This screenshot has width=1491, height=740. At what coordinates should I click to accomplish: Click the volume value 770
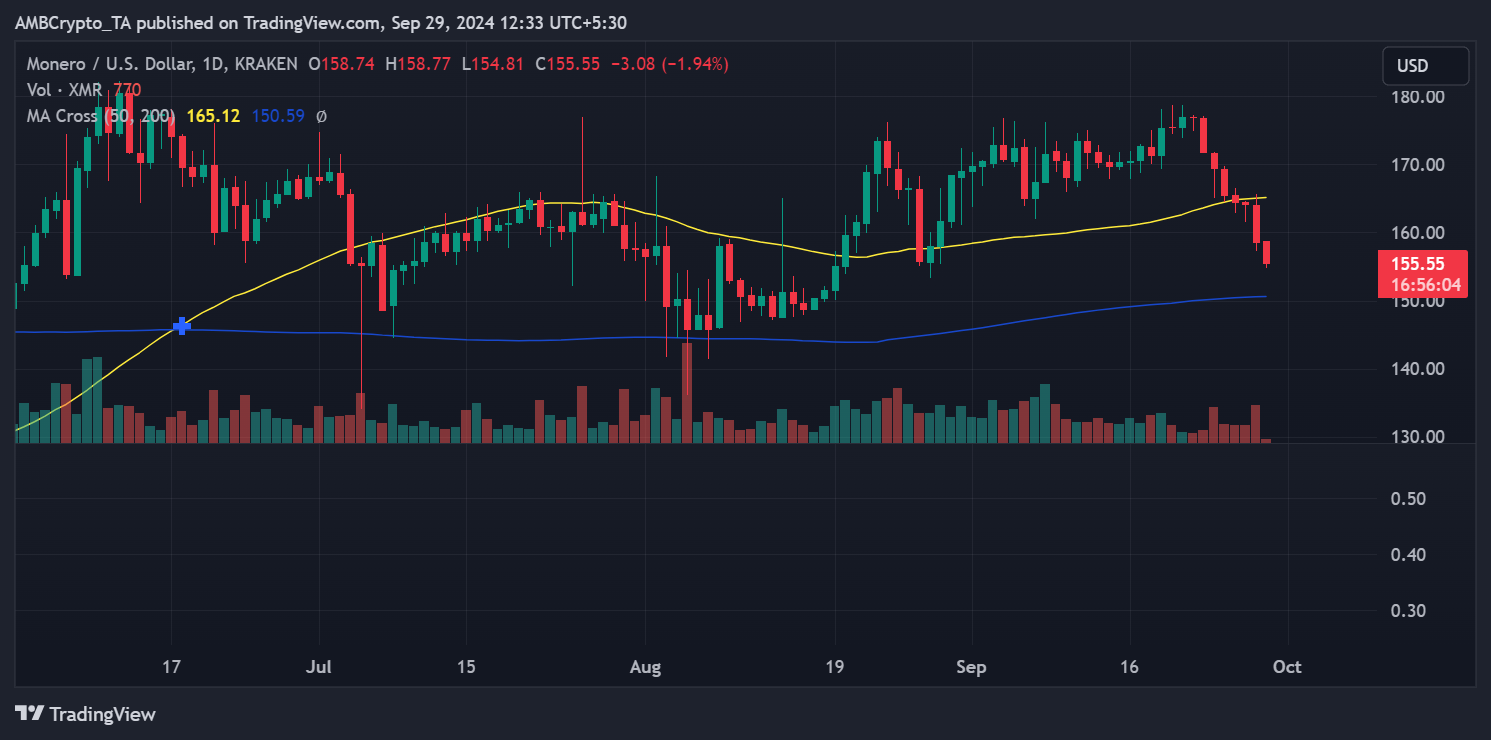tap(128, 89)
